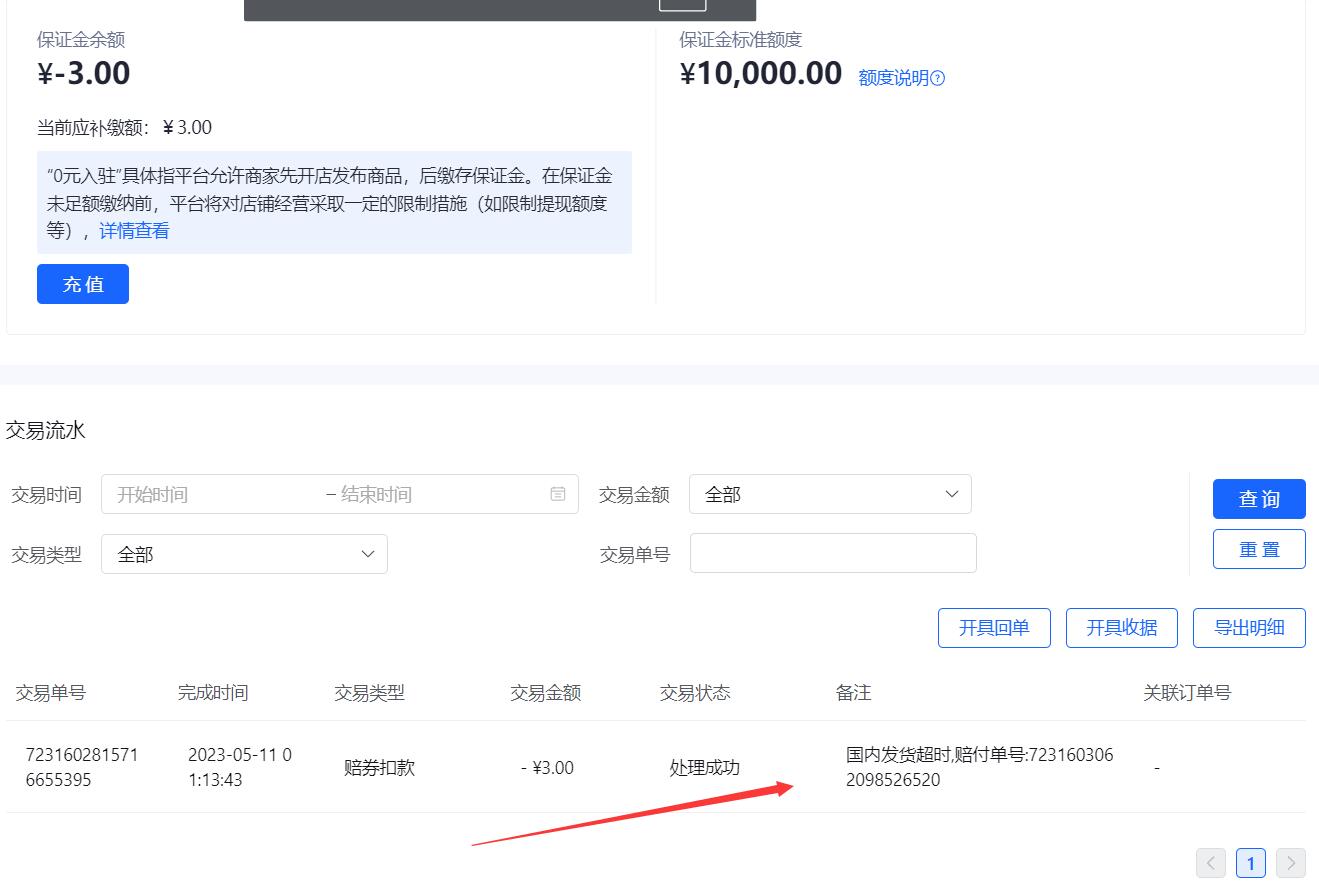Open the 详情查看 details link
Image resolution: width=1319 pixels, height=886 pixels.
tap(135, 230)
